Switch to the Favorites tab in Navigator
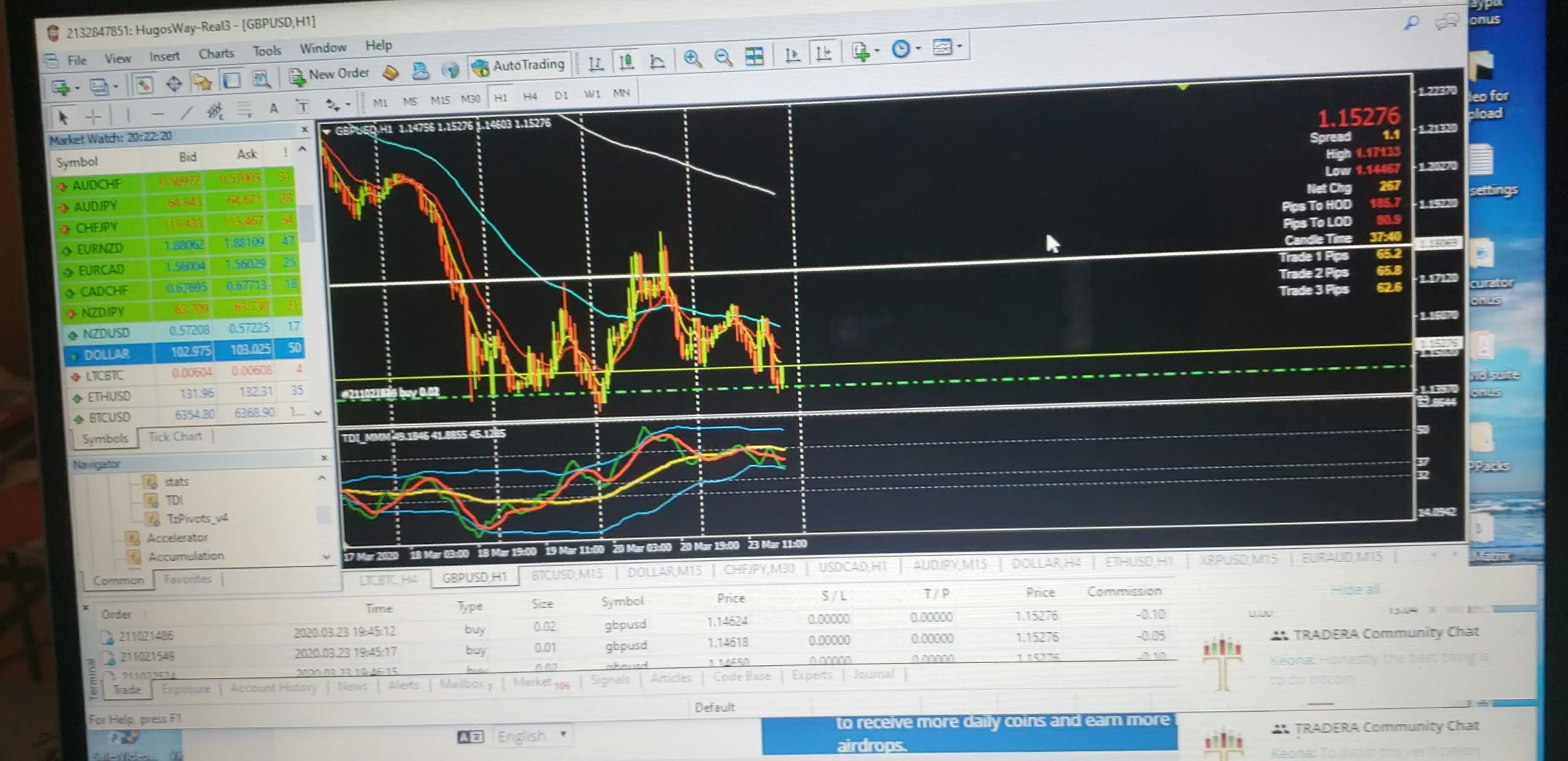 coord(187,579)
